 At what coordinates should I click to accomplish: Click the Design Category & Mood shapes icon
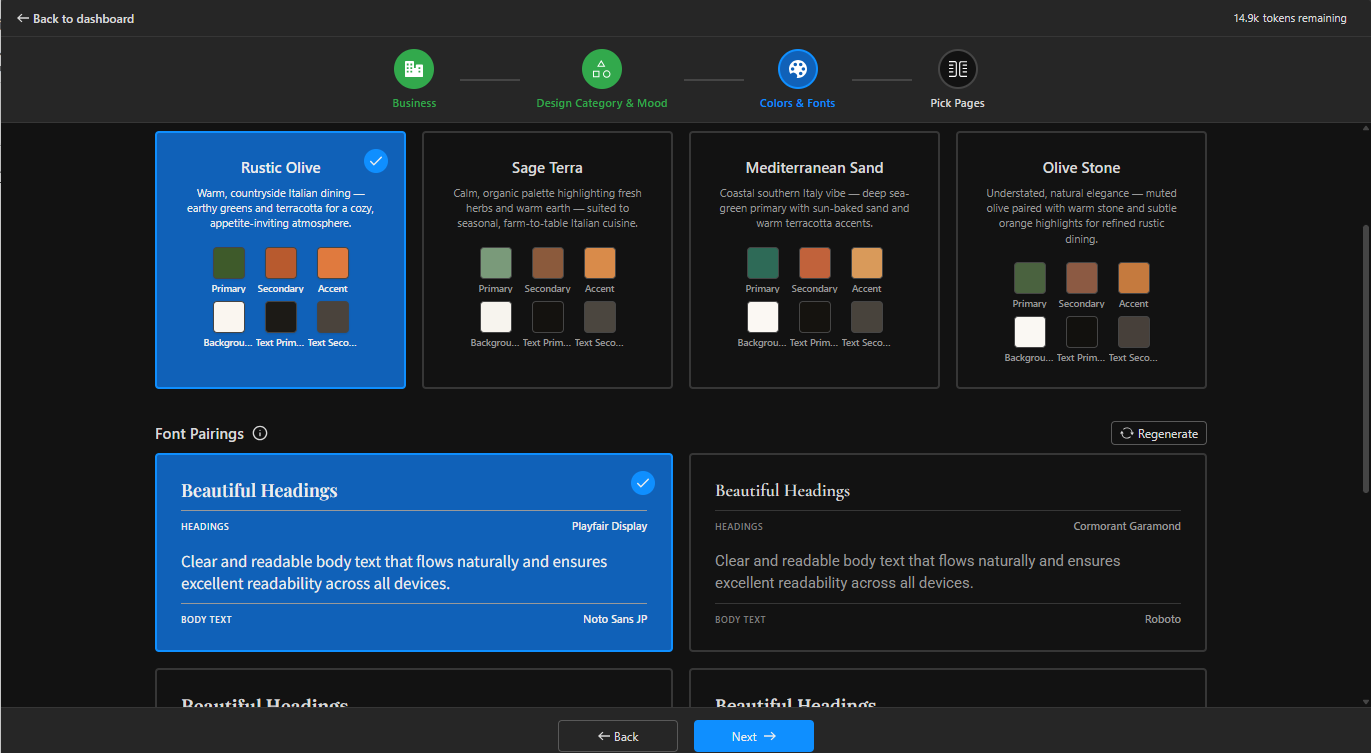[x=601, y=69]
